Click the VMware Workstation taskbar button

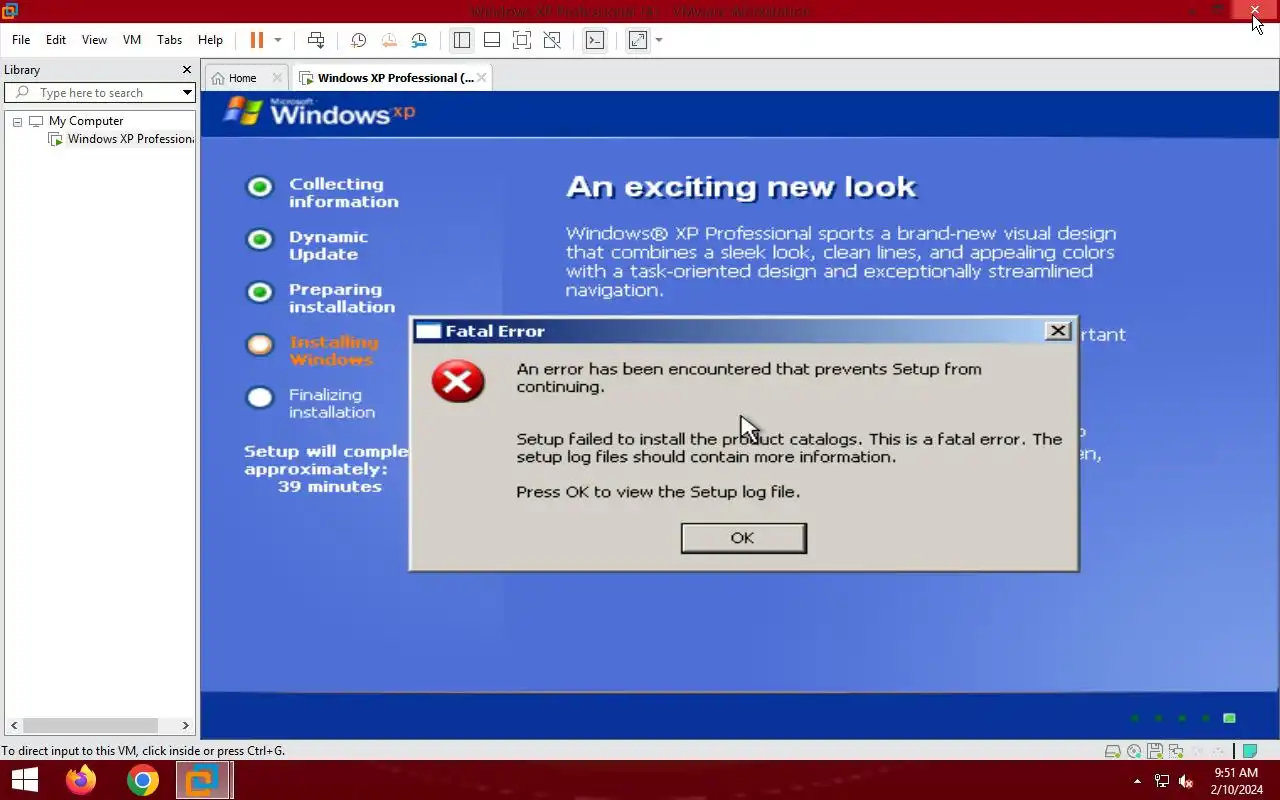204,780
